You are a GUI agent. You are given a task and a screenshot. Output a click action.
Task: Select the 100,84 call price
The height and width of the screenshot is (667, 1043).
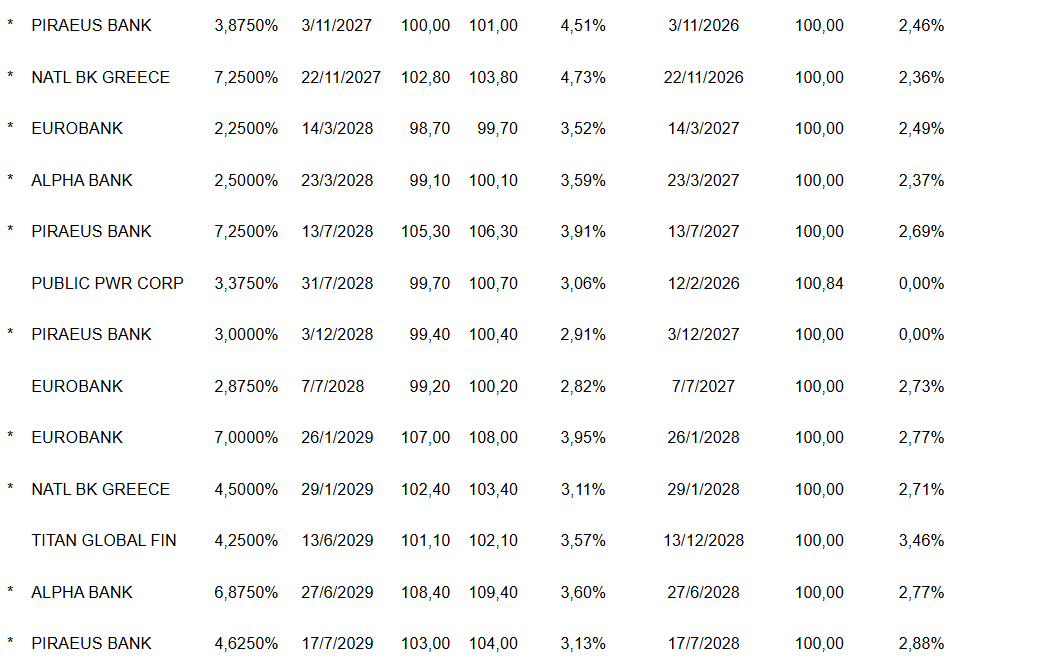(x=819, y=283)
